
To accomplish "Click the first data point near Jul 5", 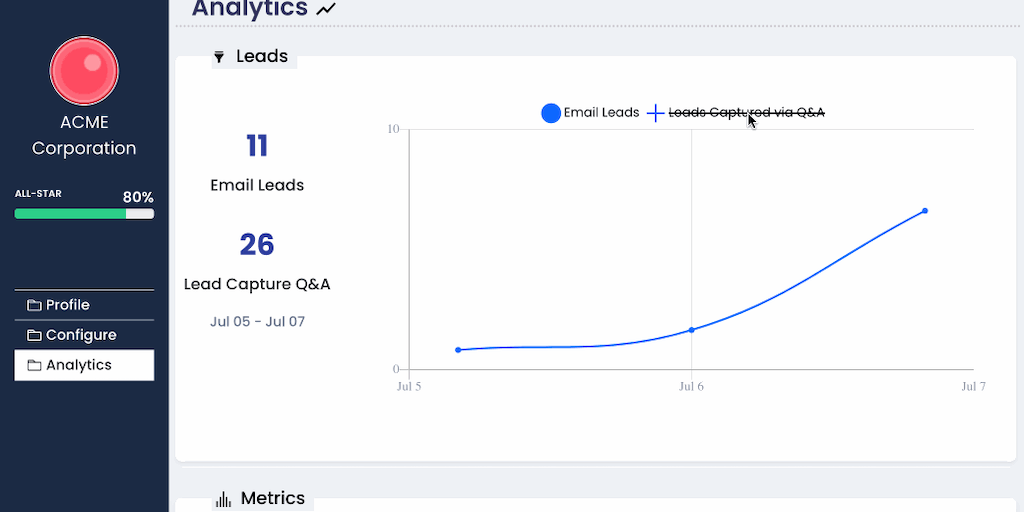I will click(458, 350).
